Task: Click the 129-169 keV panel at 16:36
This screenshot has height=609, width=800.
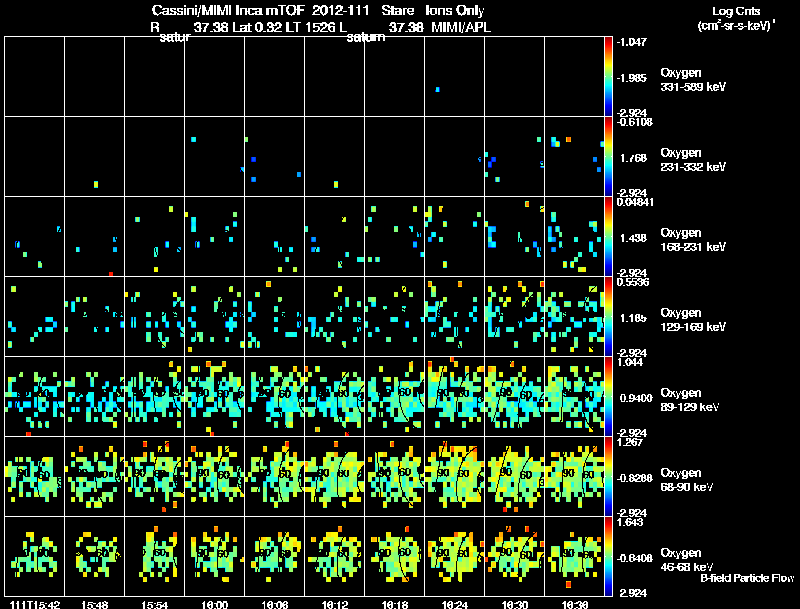Action: [574, 316]
